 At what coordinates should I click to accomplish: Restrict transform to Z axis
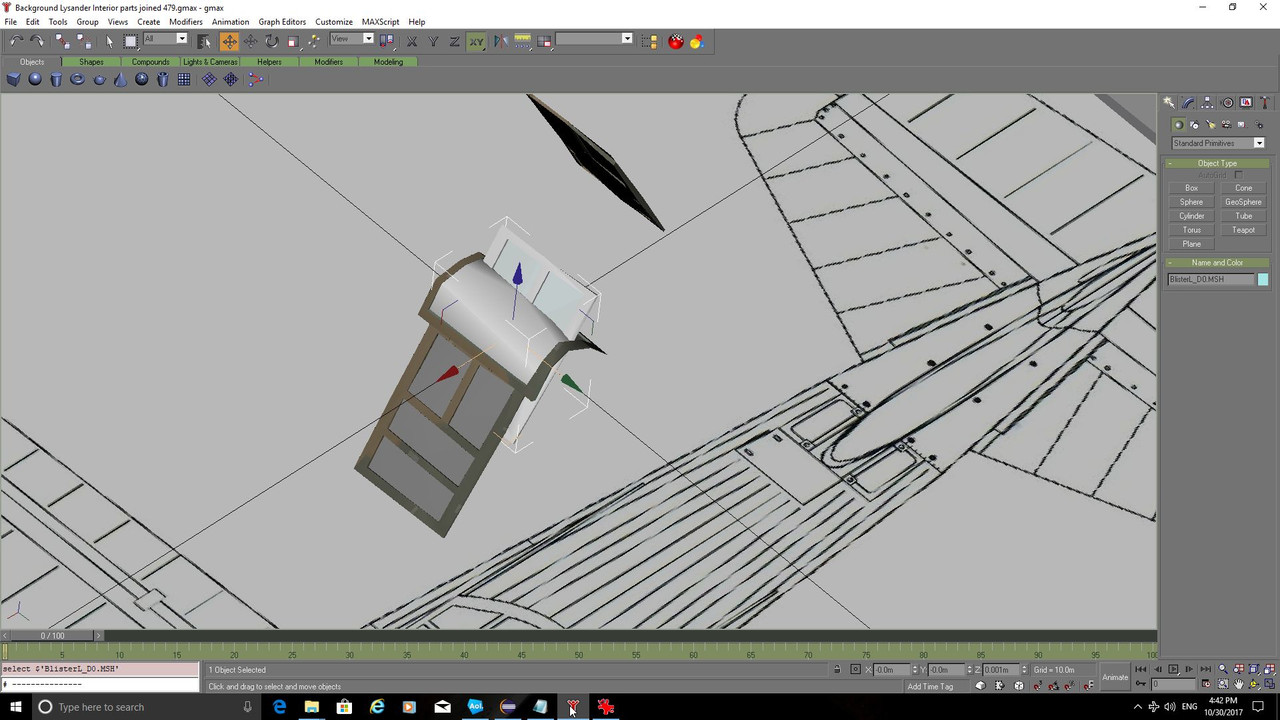pyautogui.click(x=454, y=41)
